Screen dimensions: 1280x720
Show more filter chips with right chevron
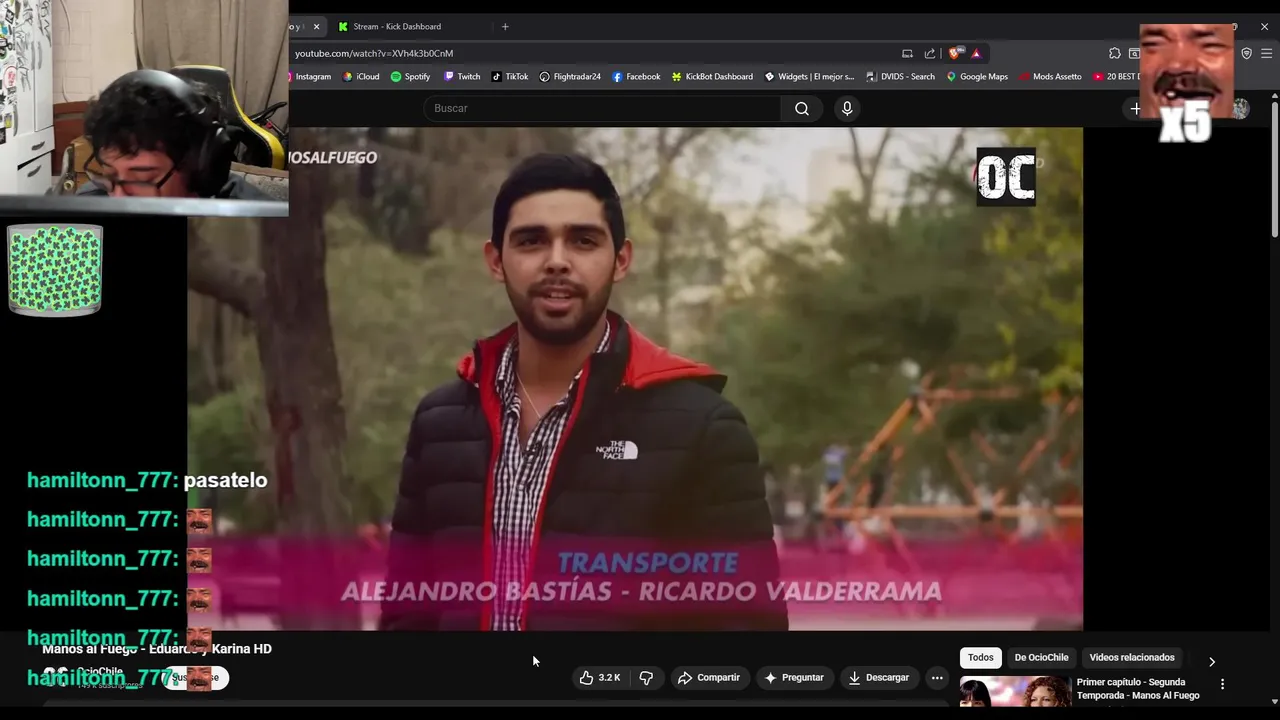[1212, 661]
